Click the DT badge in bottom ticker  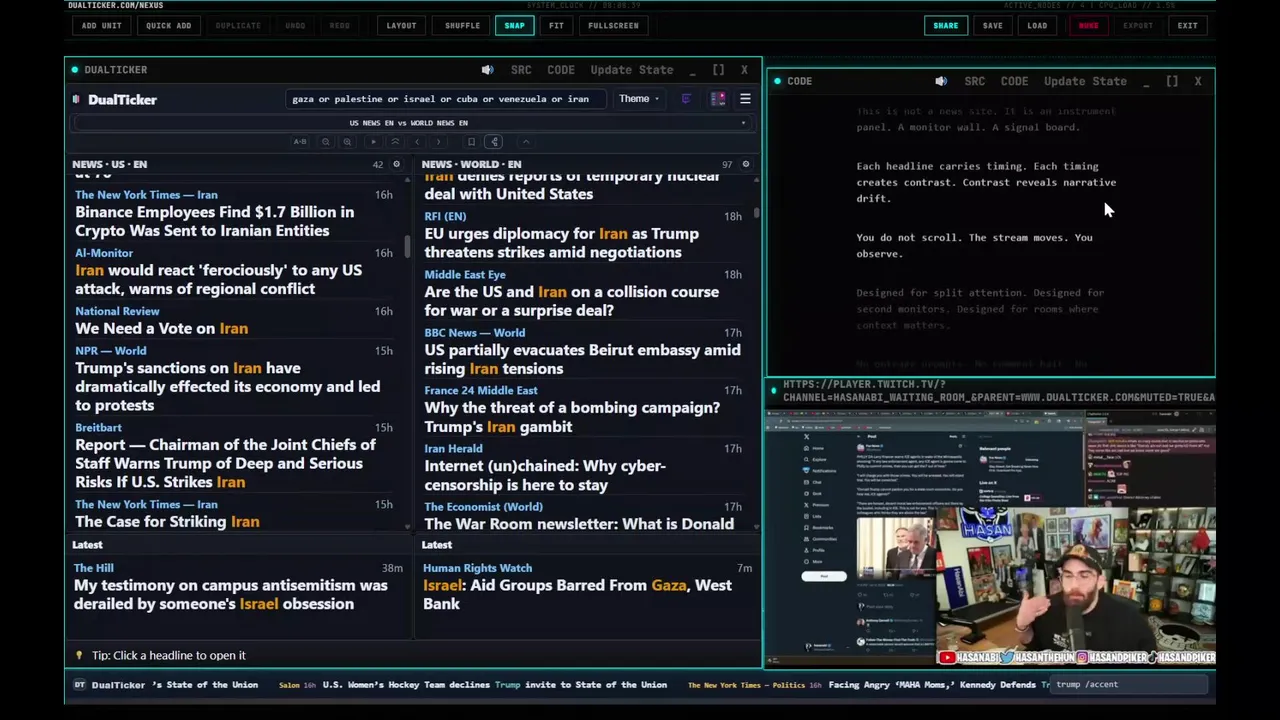point(80,685)
